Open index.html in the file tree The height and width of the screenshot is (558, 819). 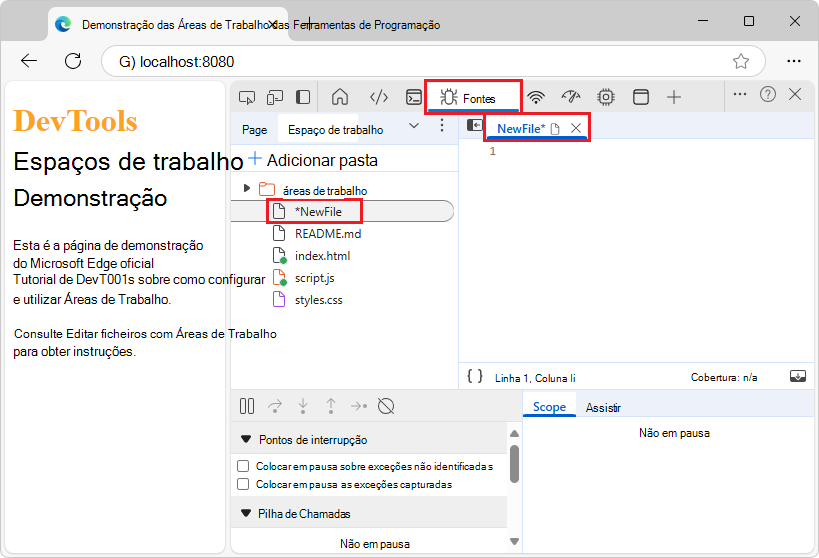[x=322, y=255]
